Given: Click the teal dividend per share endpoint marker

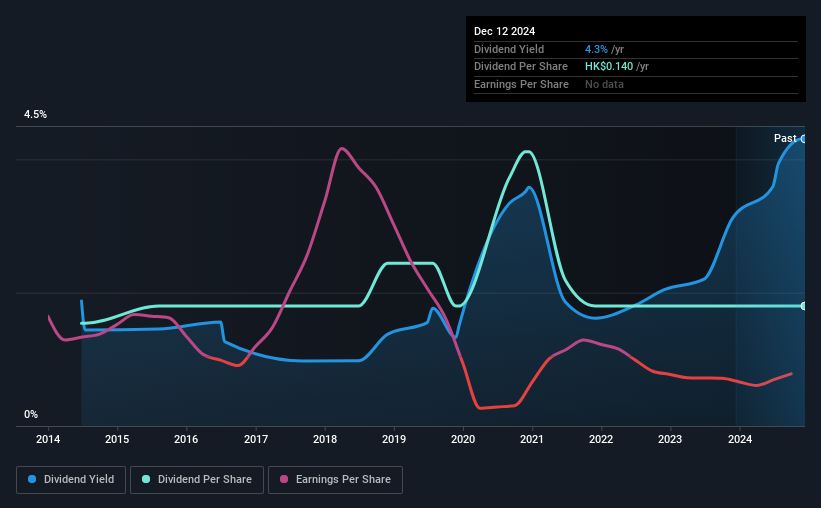Looking at the screenshot, I should (x=803, y=306).
